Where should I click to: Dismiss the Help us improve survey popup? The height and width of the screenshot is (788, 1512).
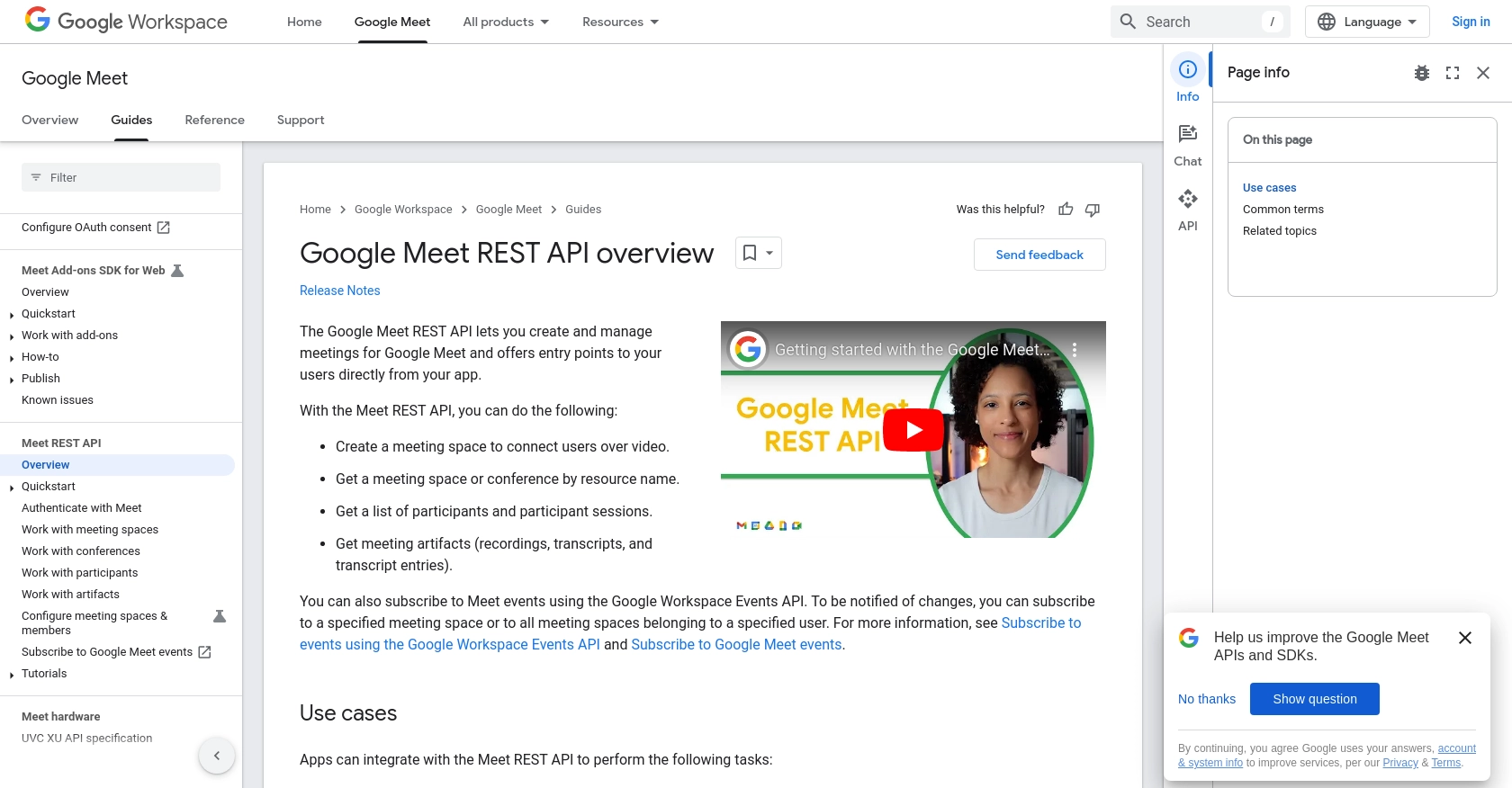[1465, 638]
